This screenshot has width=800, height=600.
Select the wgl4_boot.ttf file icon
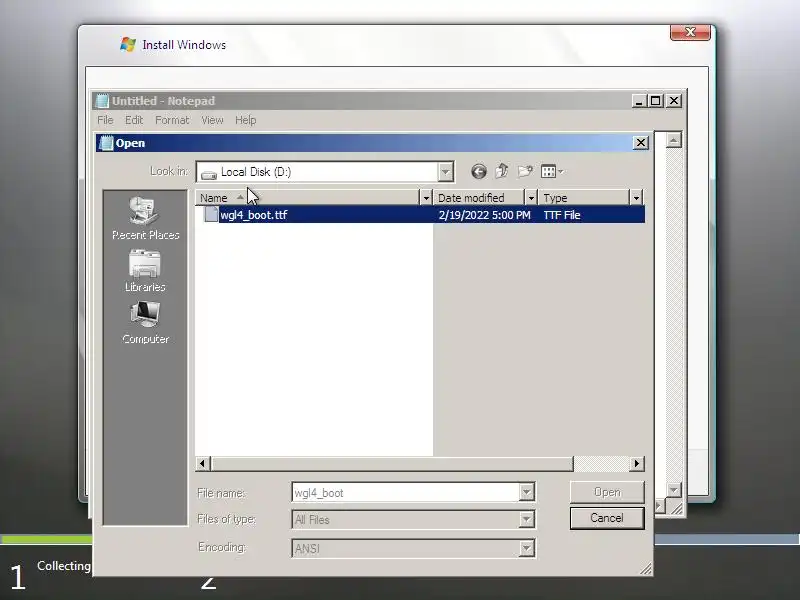211,215
